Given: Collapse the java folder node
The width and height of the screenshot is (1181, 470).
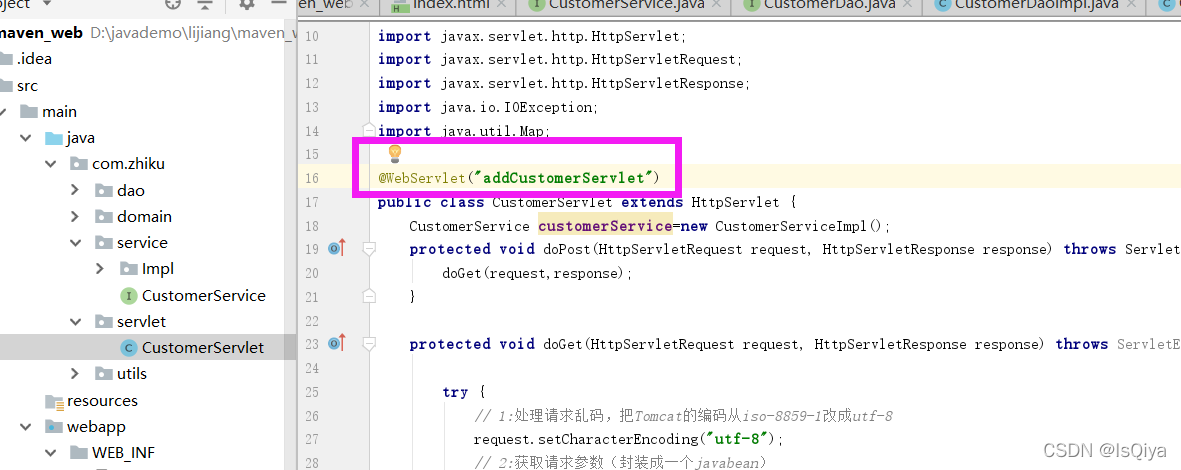Looking at the screenshot, I should (x=26, y=139).
